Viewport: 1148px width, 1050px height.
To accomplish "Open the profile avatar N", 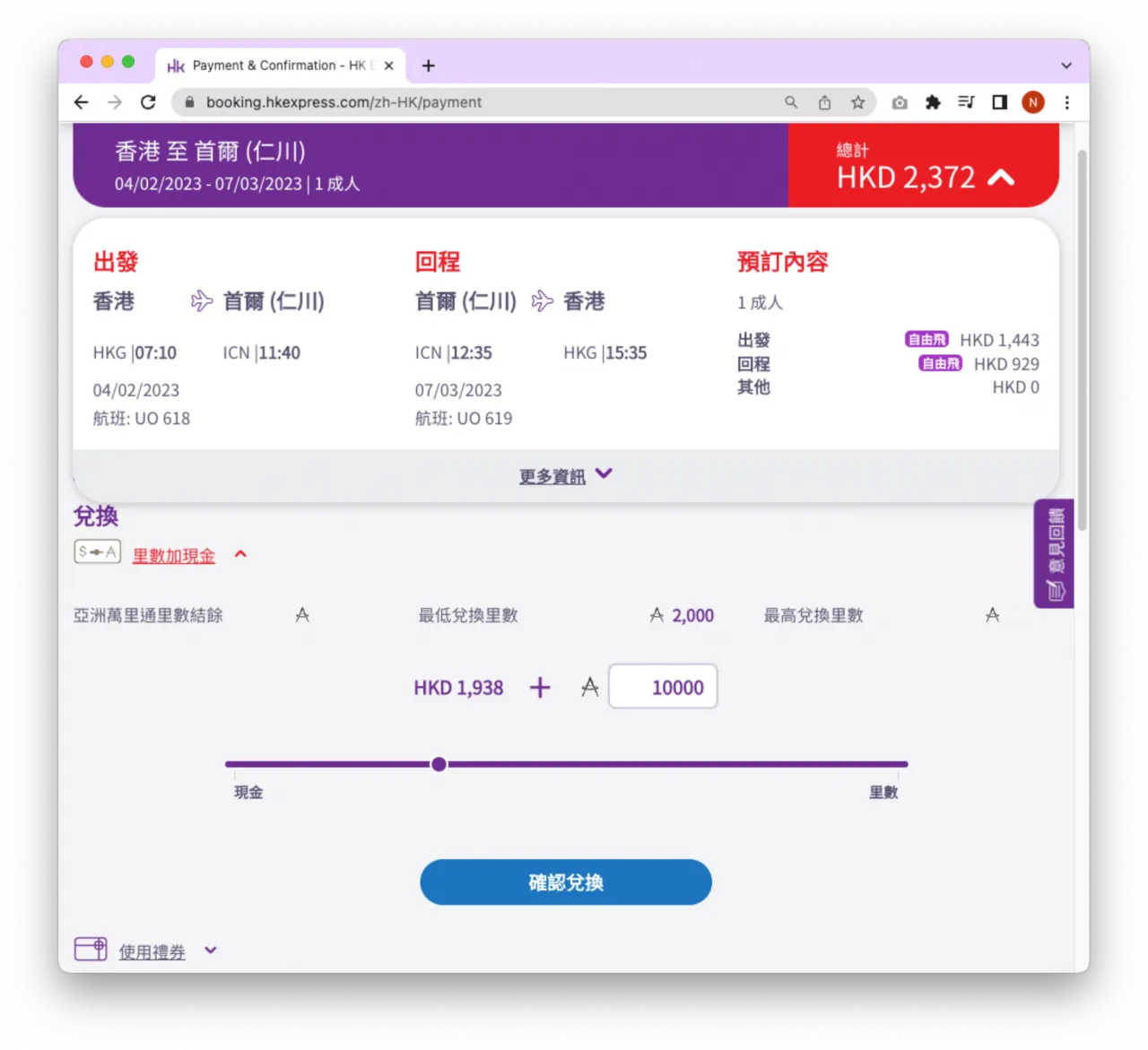I will pyautogui.click(x=1033, y=102).
